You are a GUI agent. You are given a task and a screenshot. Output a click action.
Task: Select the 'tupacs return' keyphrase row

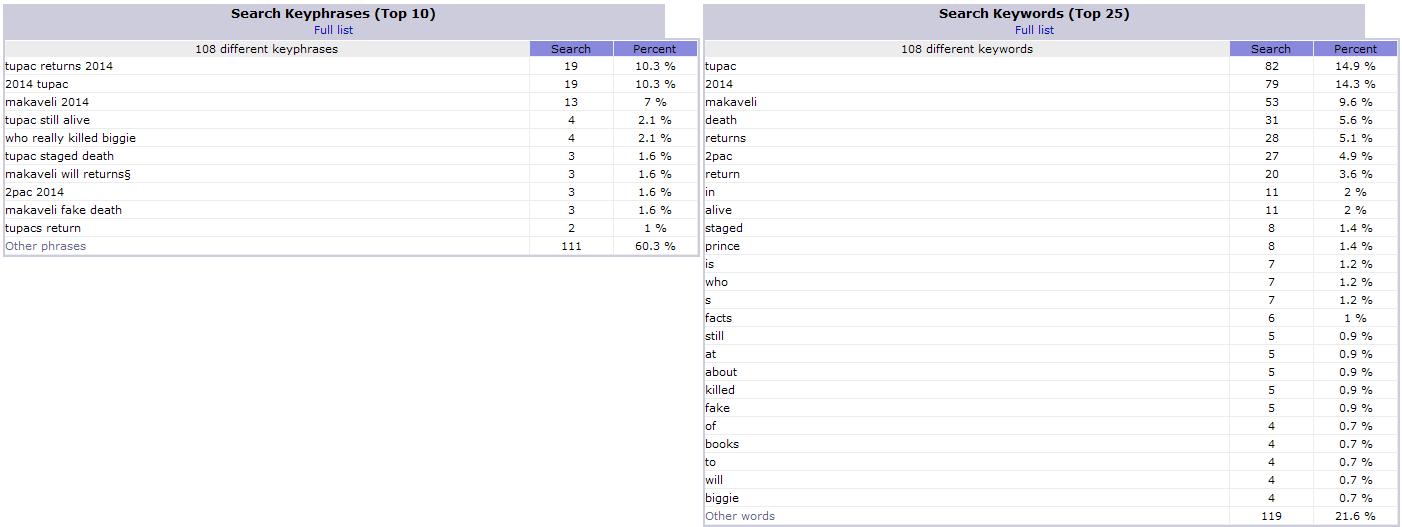(43, 228)
